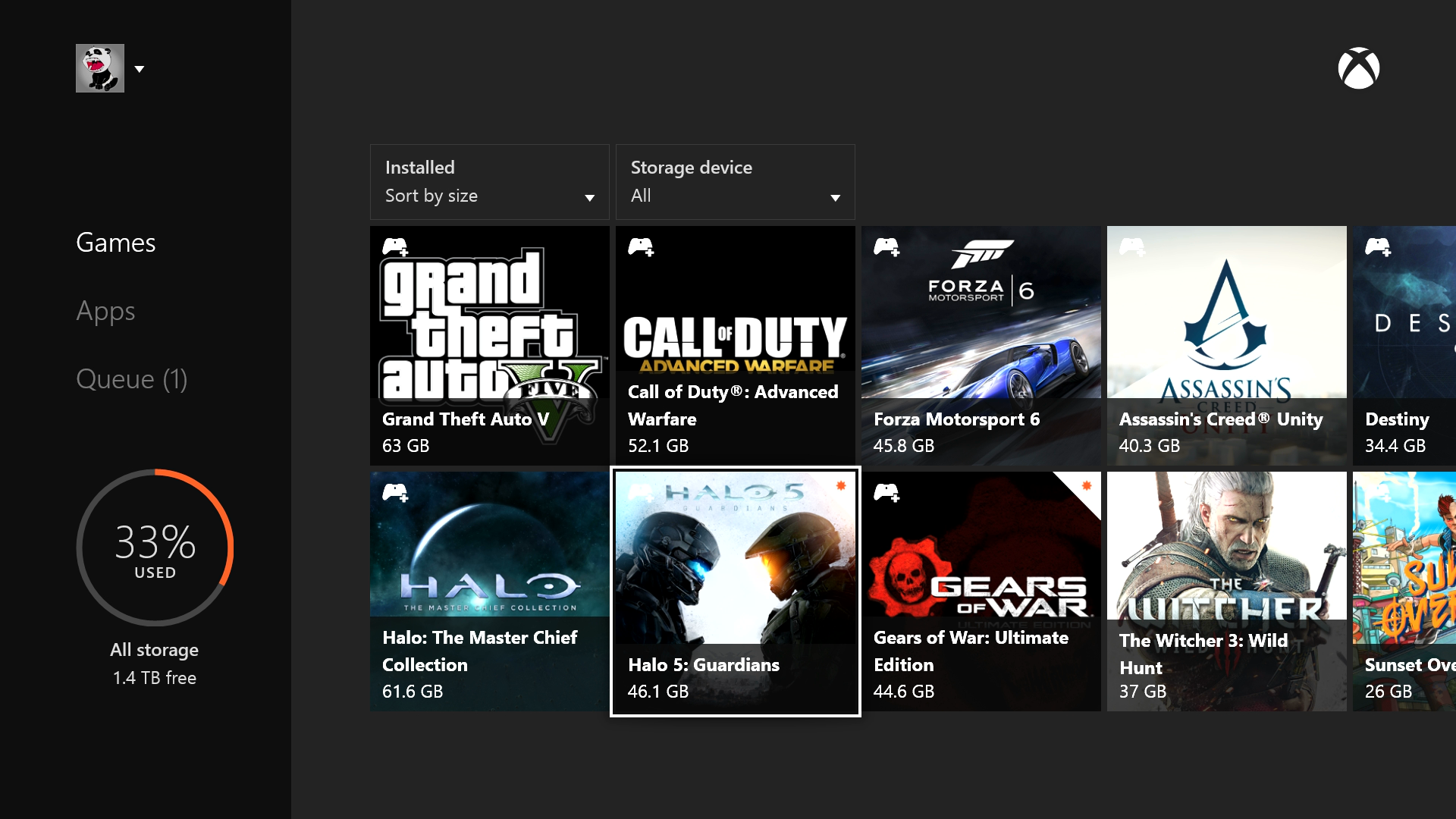
Task: Click orange star badge on Gears of War
Action: click(1087, 485)
